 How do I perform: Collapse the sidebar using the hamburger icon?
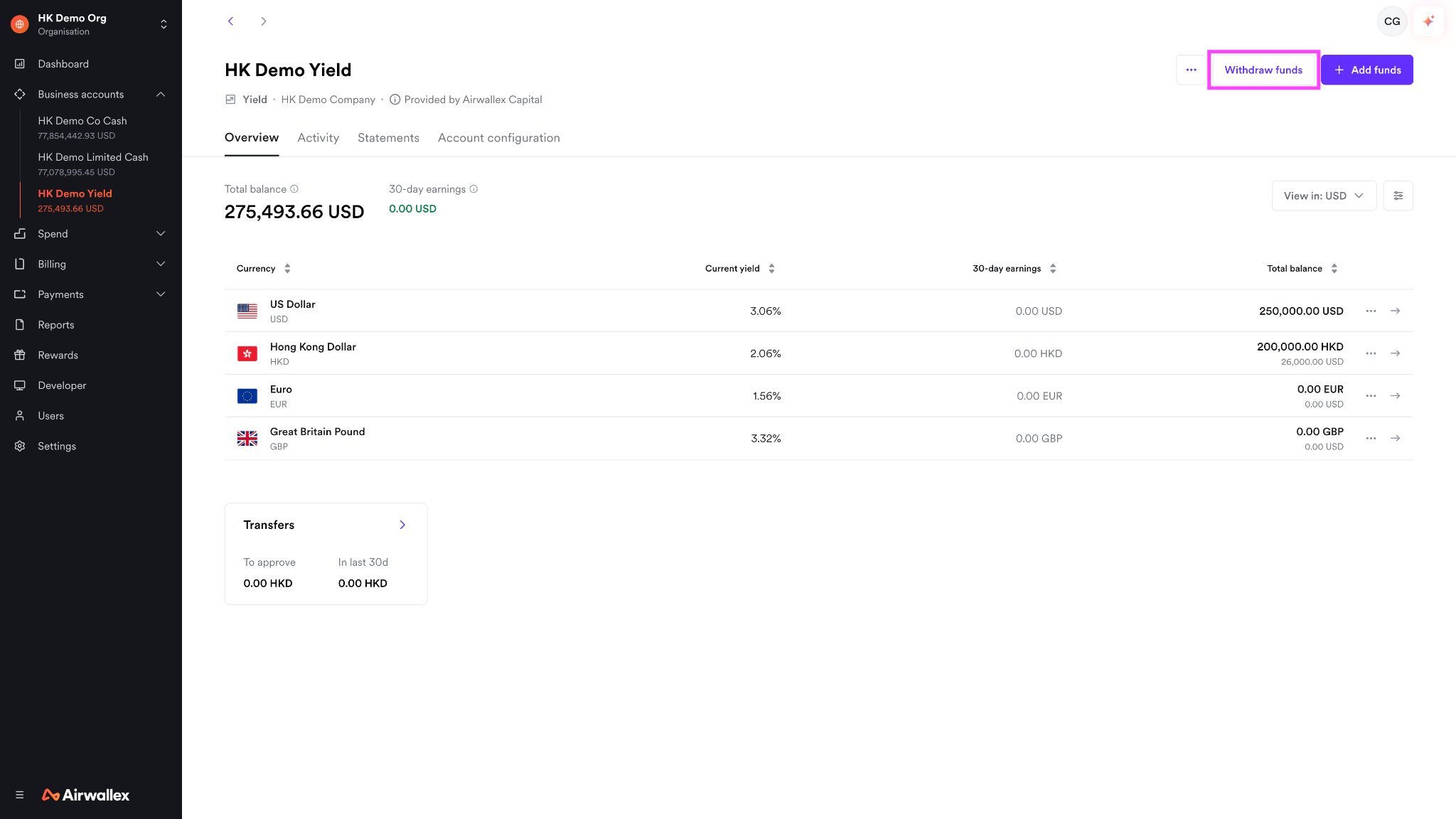tap(20, 795)
